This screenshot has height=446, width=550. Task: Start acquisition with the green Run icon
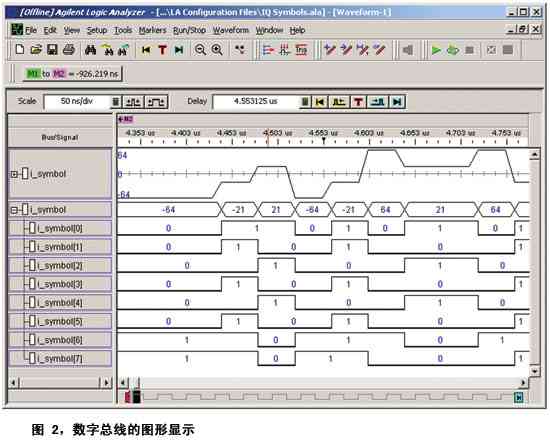[x=436, y=50]
